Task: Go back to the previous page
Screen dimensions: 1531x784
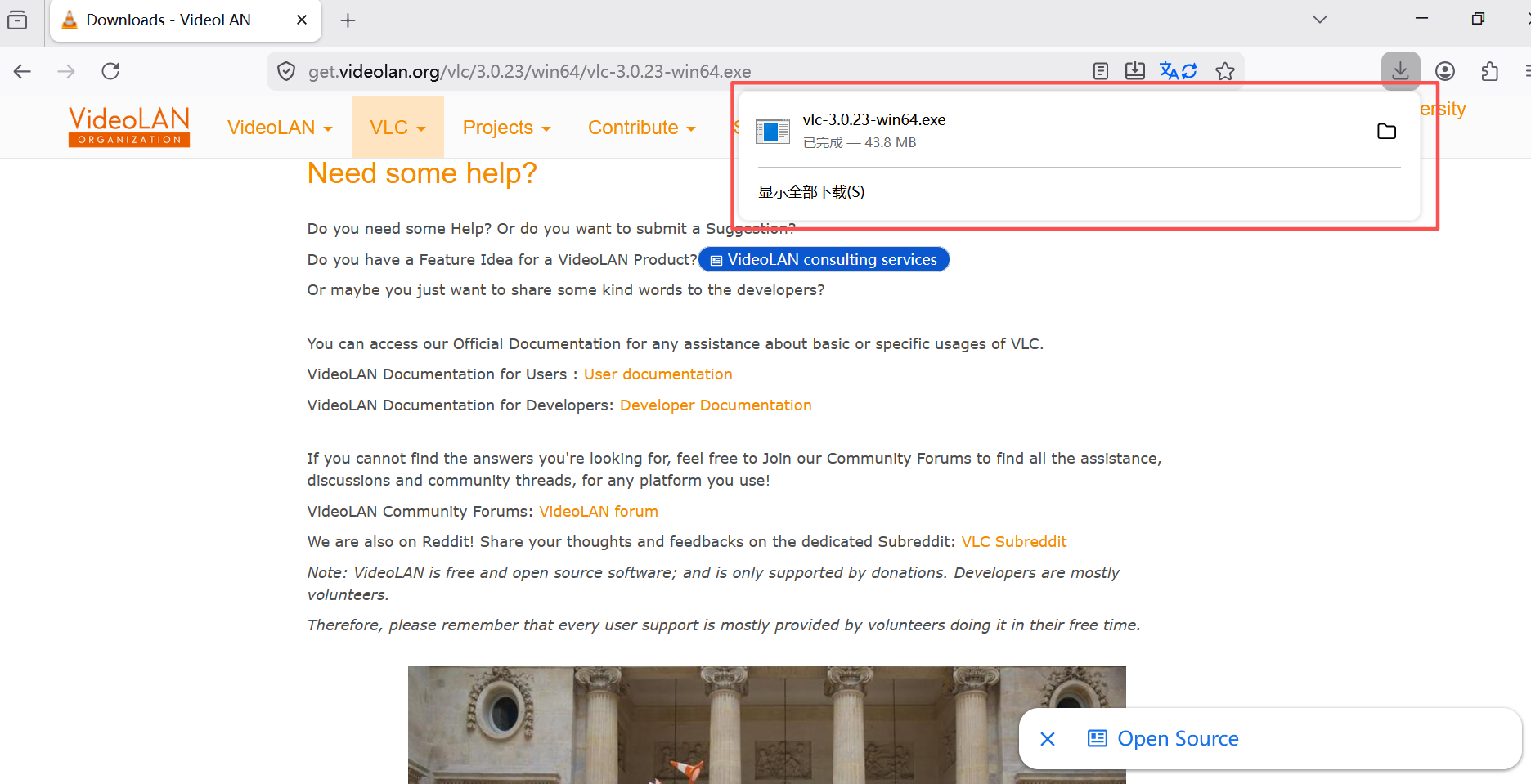Action: click(x=23, y=71)
